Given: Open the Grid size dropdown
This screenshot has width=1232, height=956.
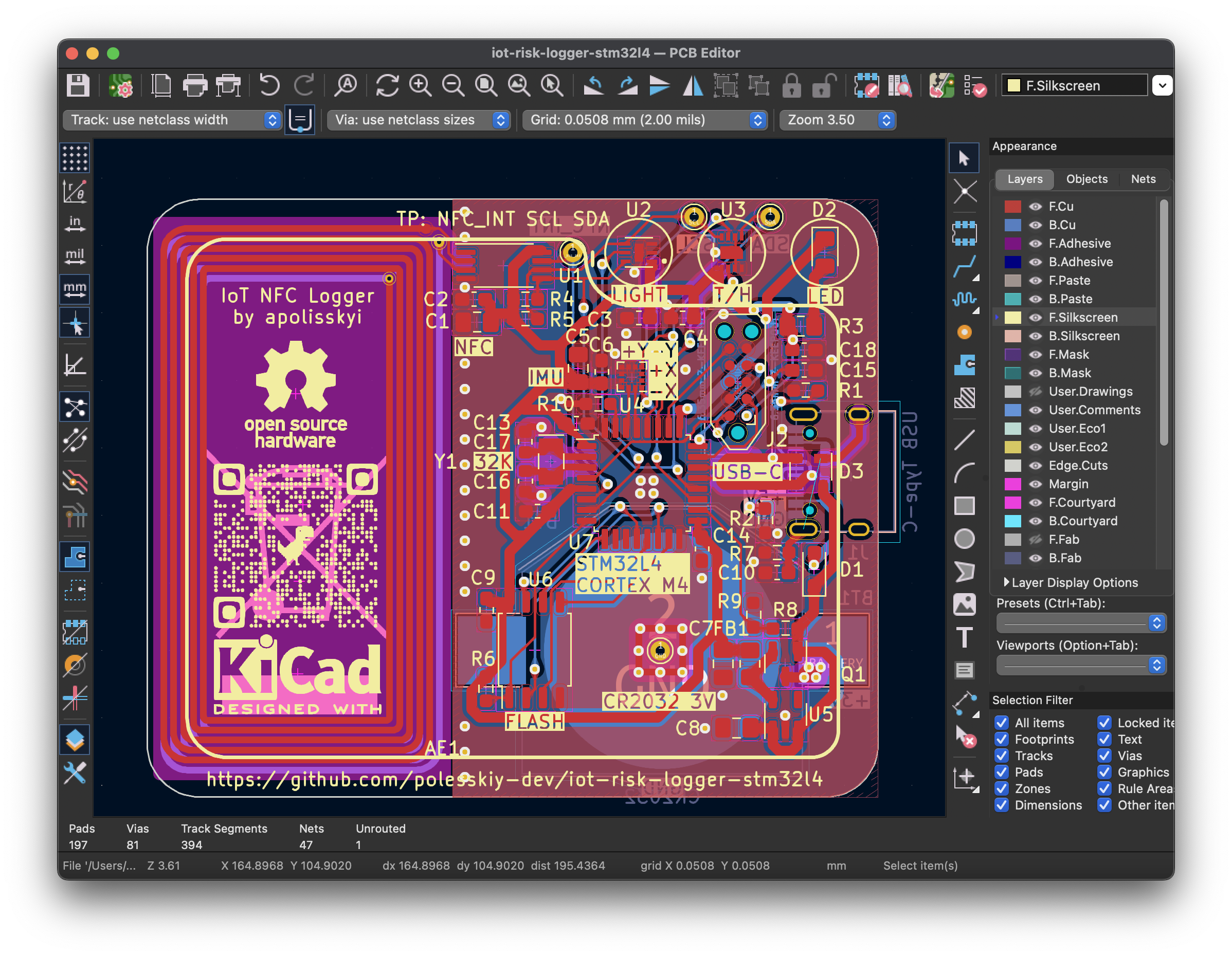Looking at the screenshot, I should (x=644, y=120).
